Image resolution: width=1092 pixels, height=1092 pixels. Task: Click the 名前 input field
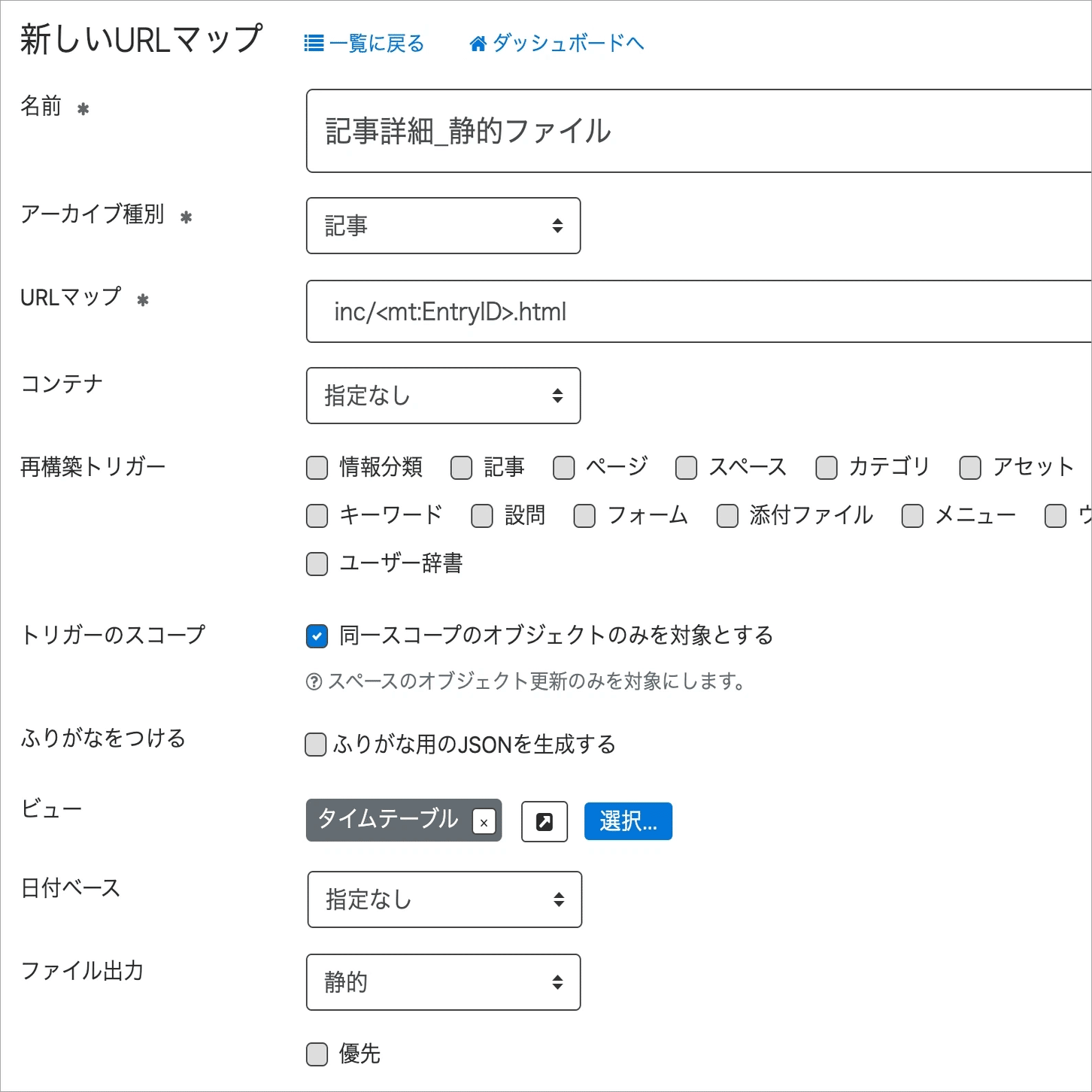pos(677,132)
